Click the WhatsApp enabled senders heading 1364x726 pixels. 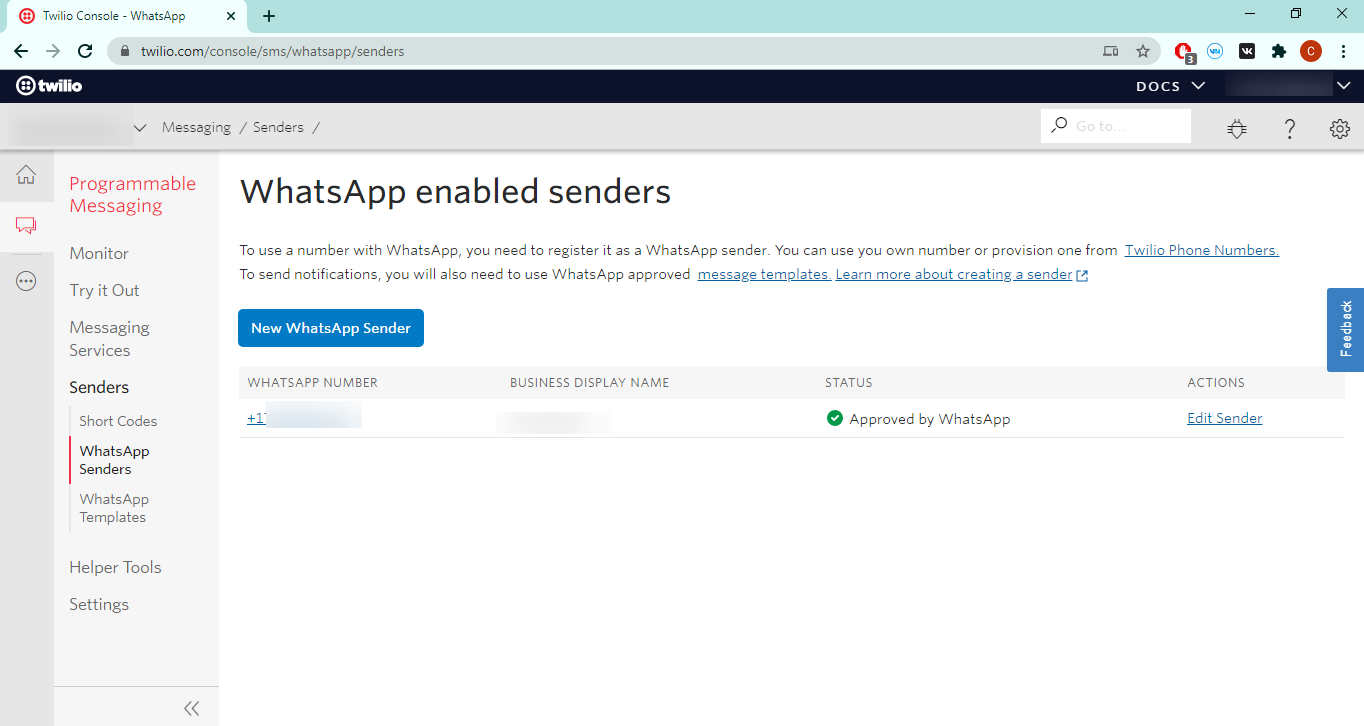[455, 191]
